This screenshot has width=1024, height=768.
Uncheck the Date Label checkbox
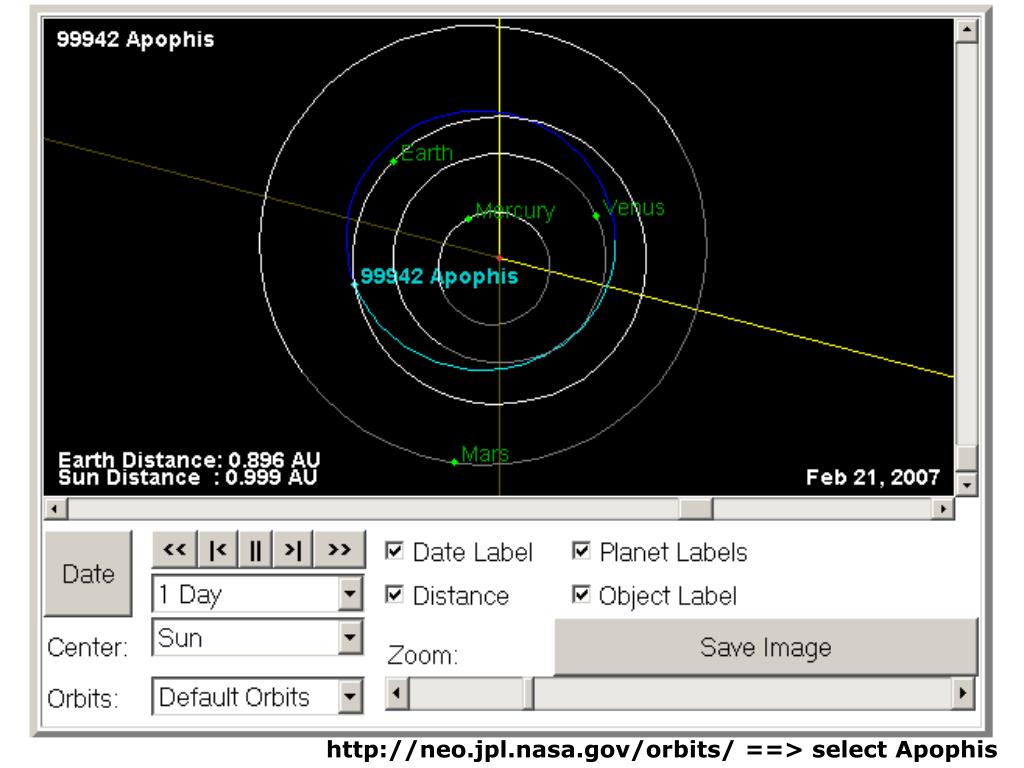point(394,551)
